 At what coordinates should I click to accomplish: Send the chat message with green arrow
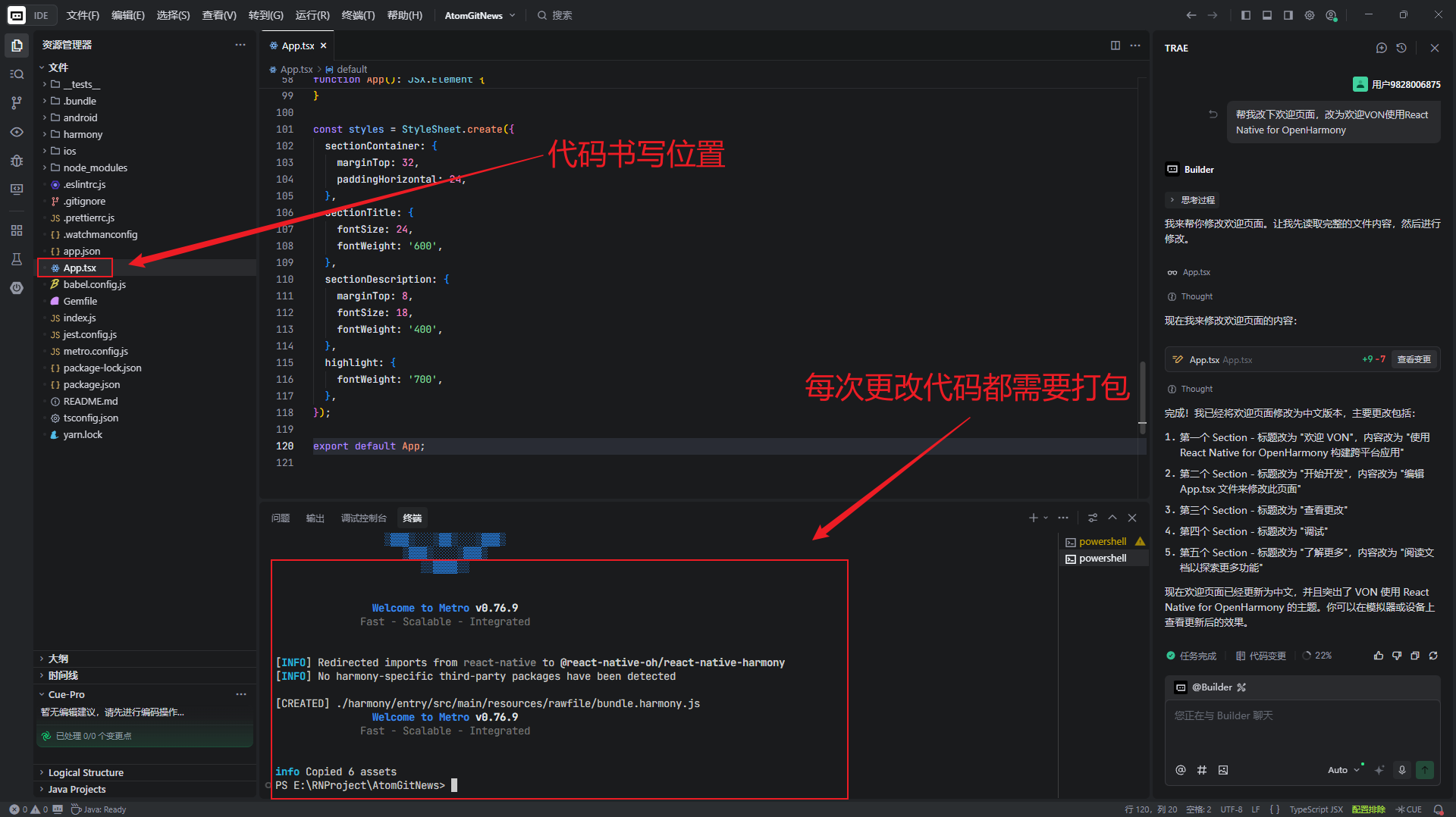click(x=1425, y=770)
